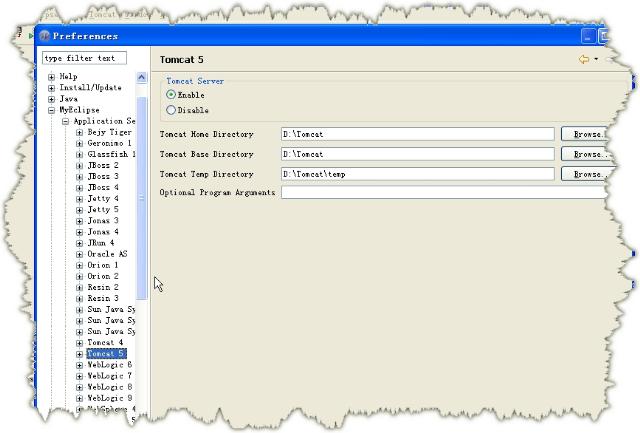The image size is (640, 433).
Task: Expand the JBoss 3 node
Action: [x=80, y=177]
